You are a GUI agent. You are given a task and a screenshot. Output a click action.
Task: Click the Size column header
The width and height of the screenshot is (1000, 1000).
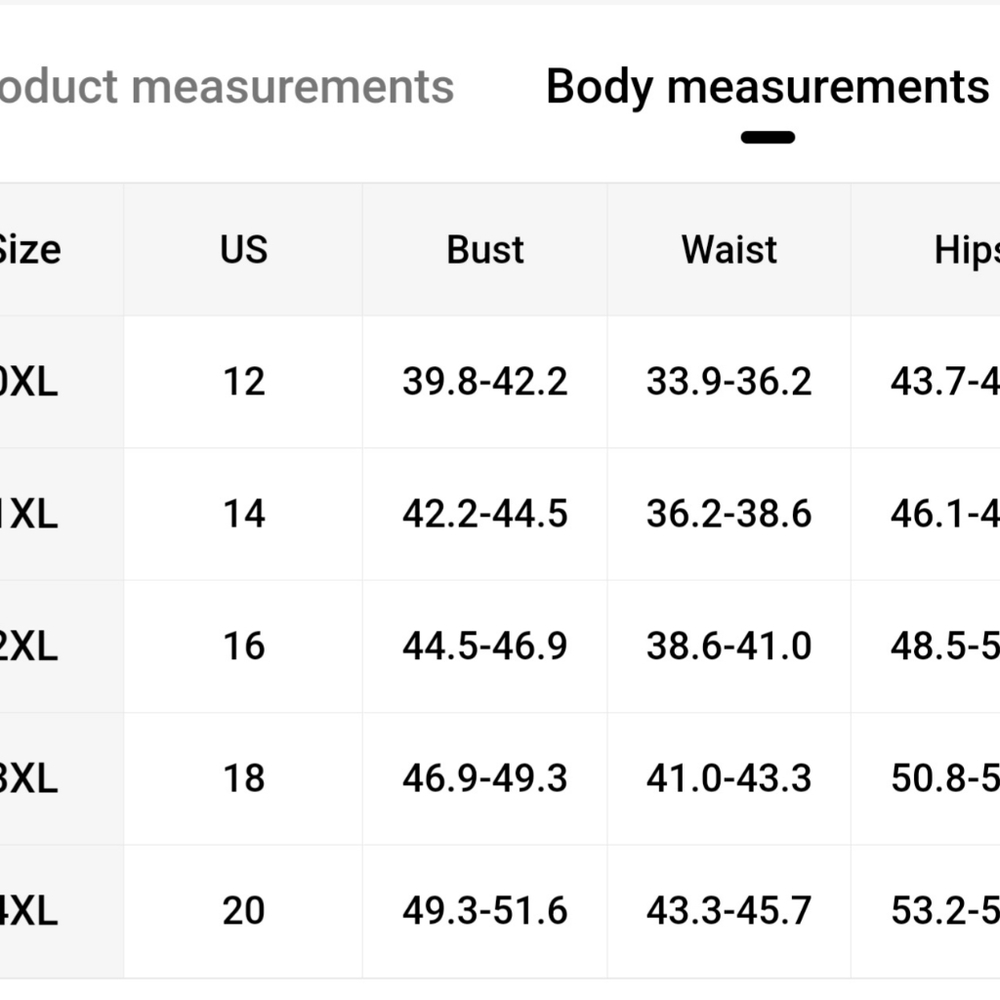(x=30, y=249)
